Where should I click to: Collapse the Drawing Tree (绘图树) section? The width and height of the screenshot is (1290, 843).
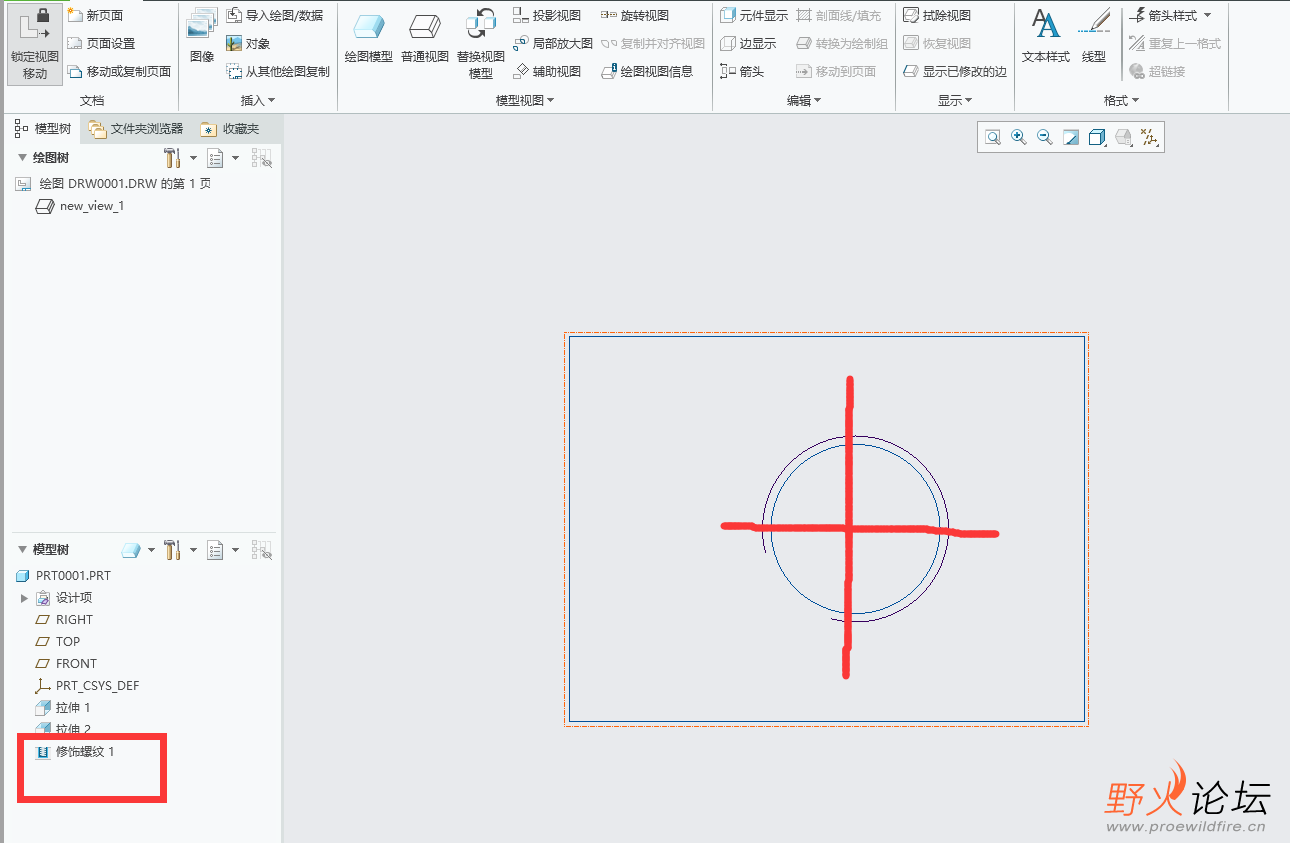tap(23, 158)
